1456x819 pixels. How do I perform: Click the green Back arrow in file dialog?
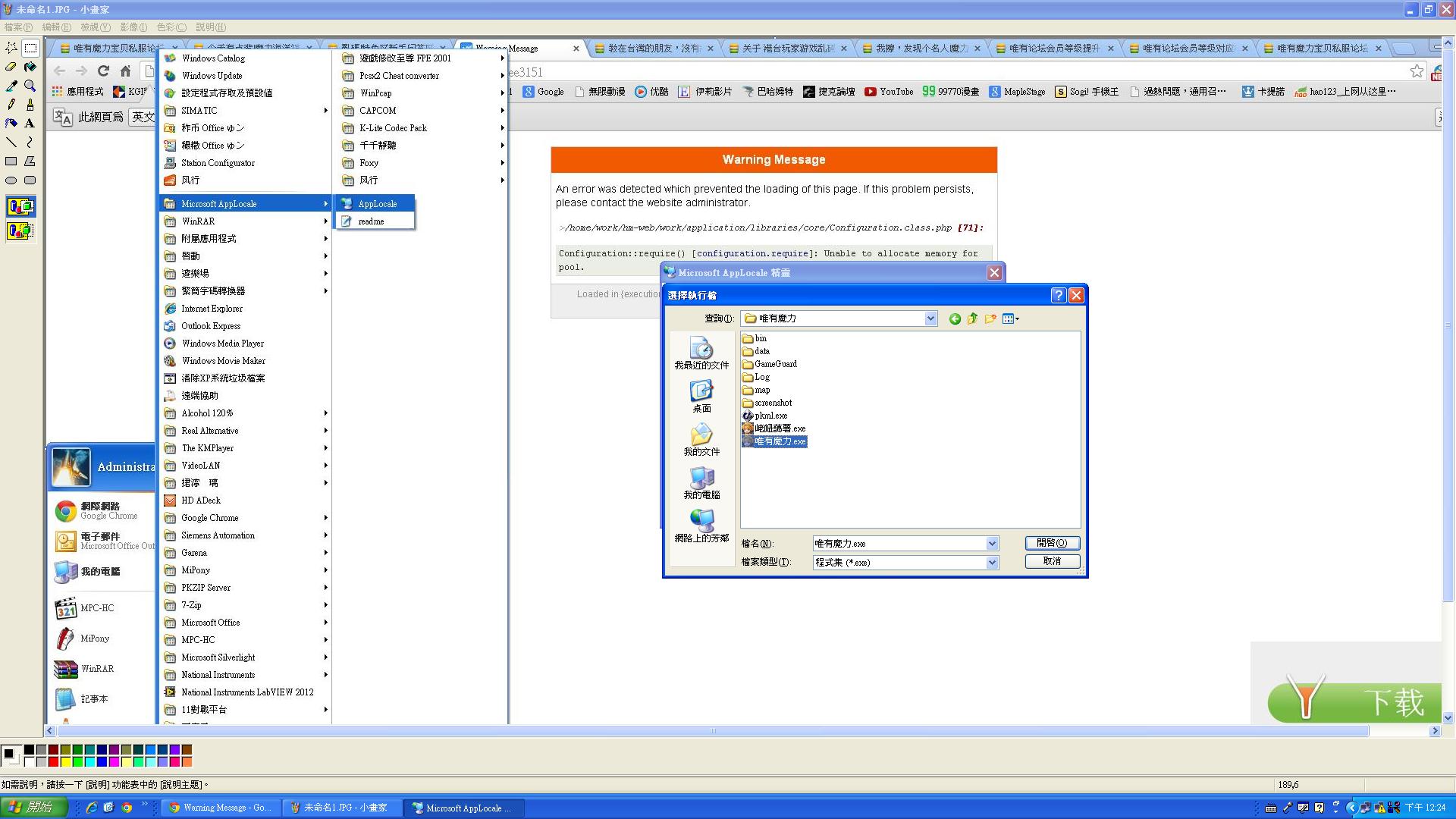tap(955, 319)
